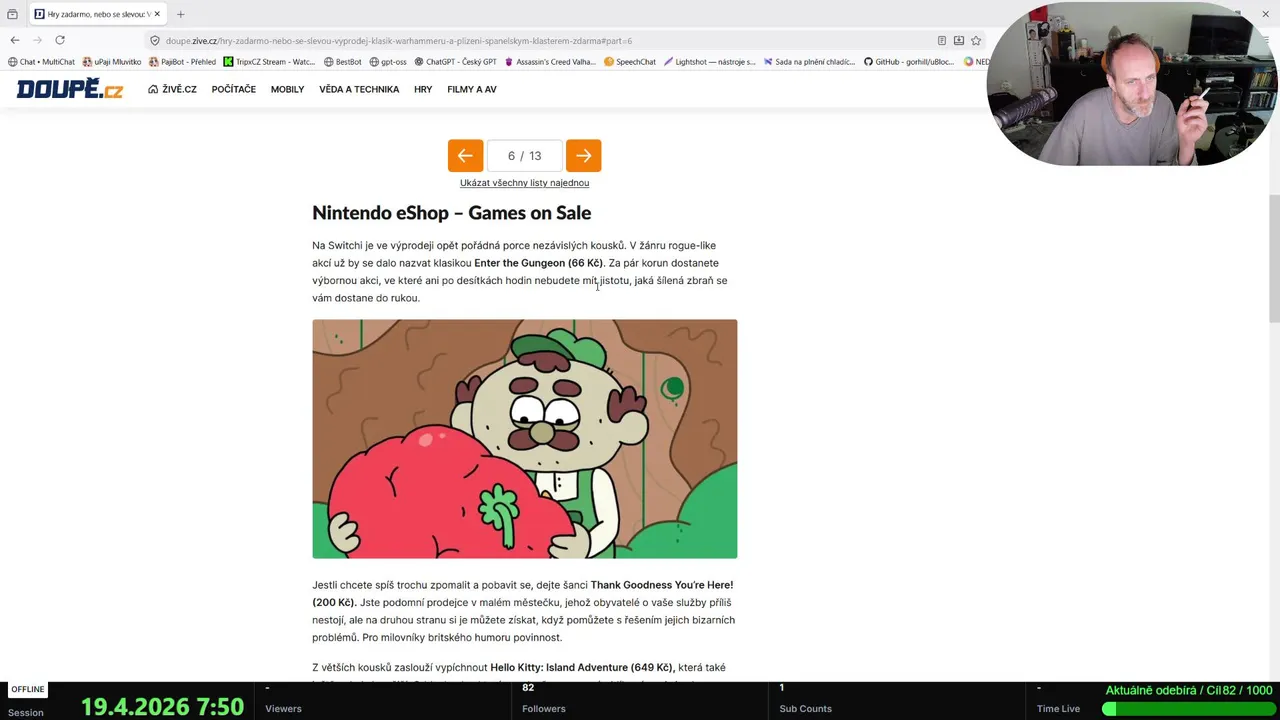Open FILMY A AV menu section
This screenshot has height=720, width=1280.
point(472,89)
